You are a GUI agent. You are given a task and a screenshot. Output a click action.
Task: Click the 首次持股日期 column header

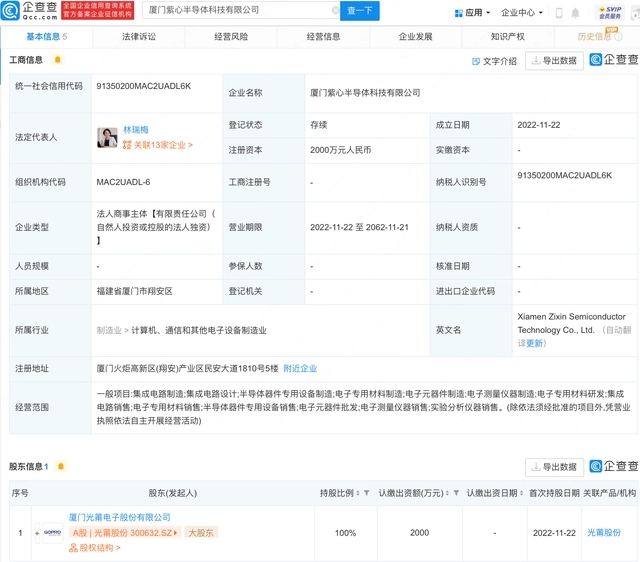coord(554,493)
